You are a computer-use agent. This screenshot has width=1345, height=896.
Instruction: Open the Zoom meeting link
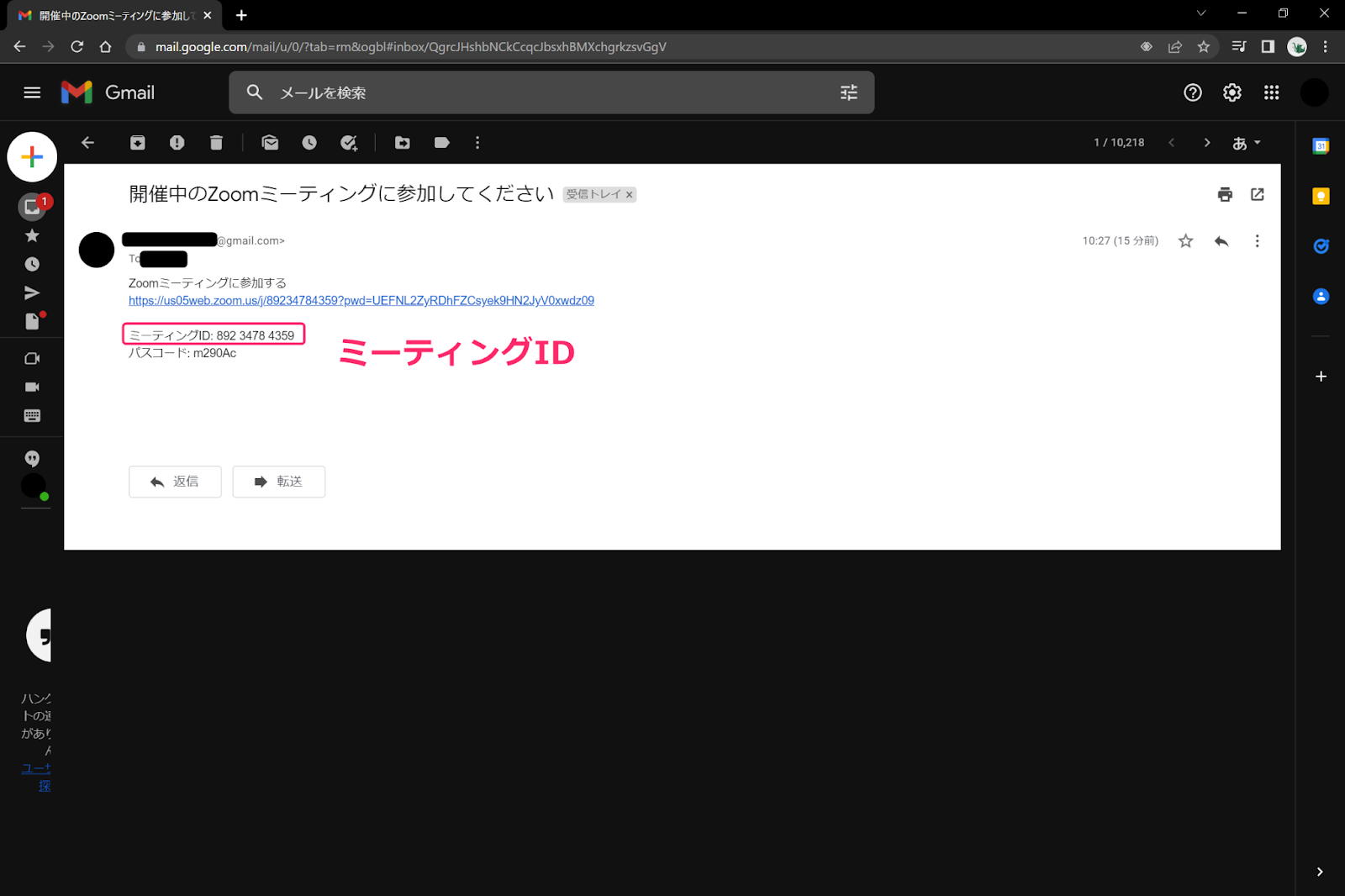coord(361,301)
